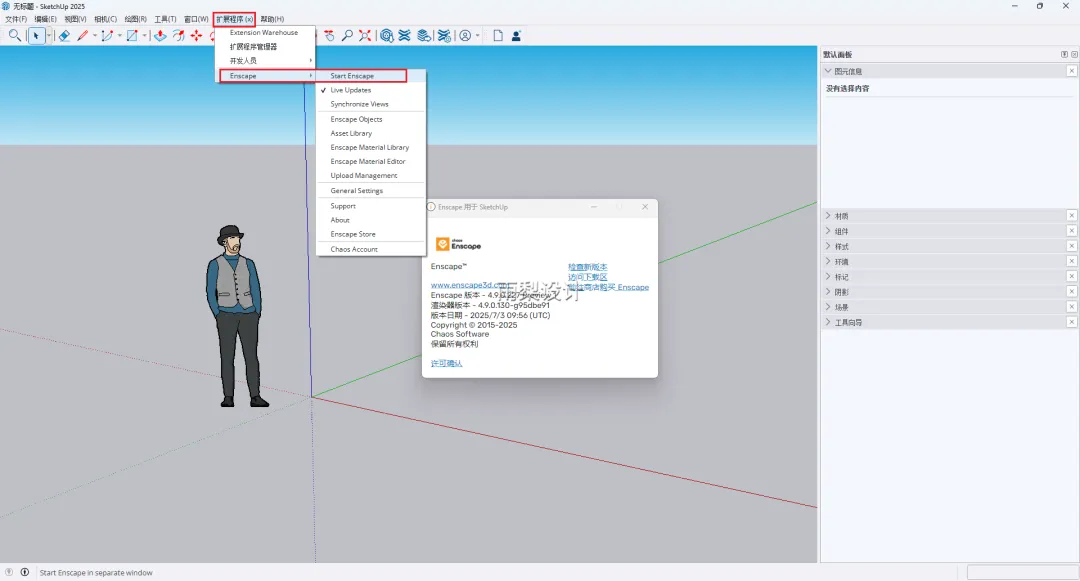1080x581 pixels.
Task: Open Enscape Material Library
Action: (x=371, y=147)
